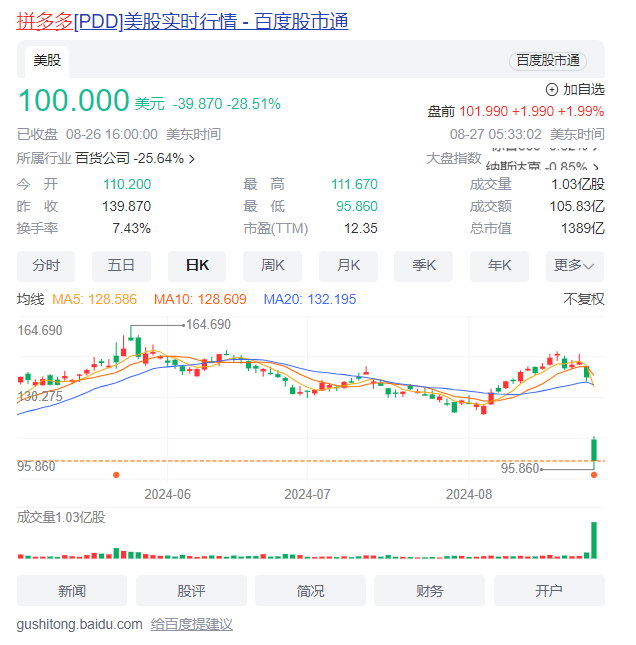Click the 换手率 value 7.43%

(x=132, y=228)
